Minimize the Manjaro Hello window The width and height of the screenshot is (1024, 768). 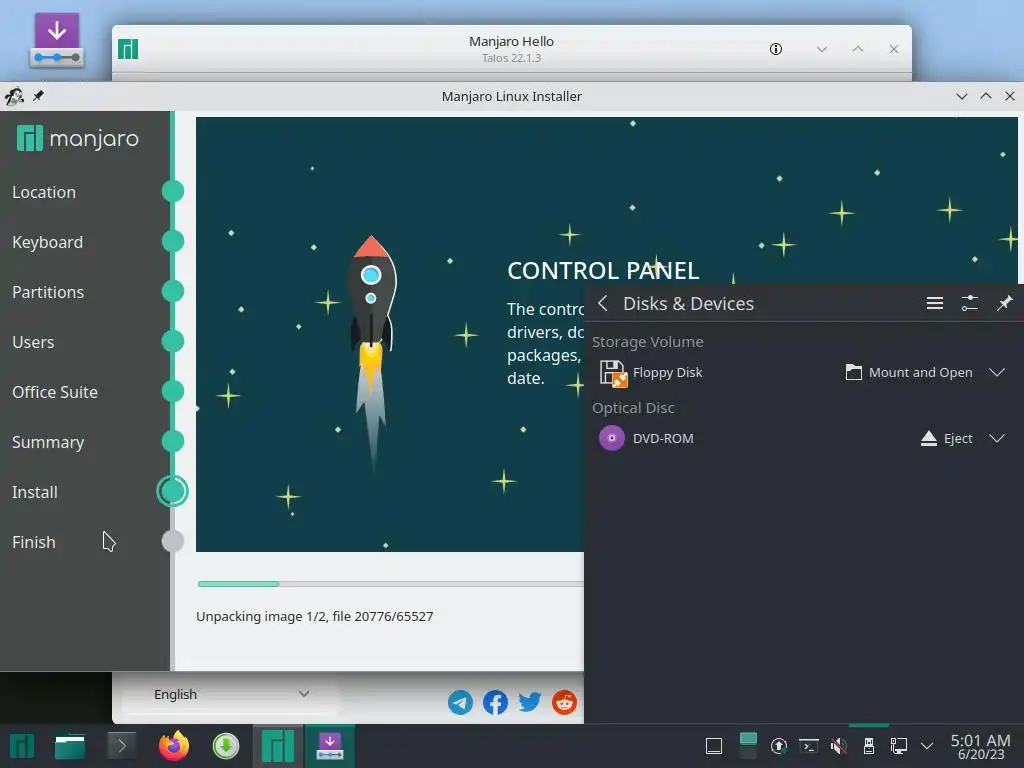coord(822,49)
